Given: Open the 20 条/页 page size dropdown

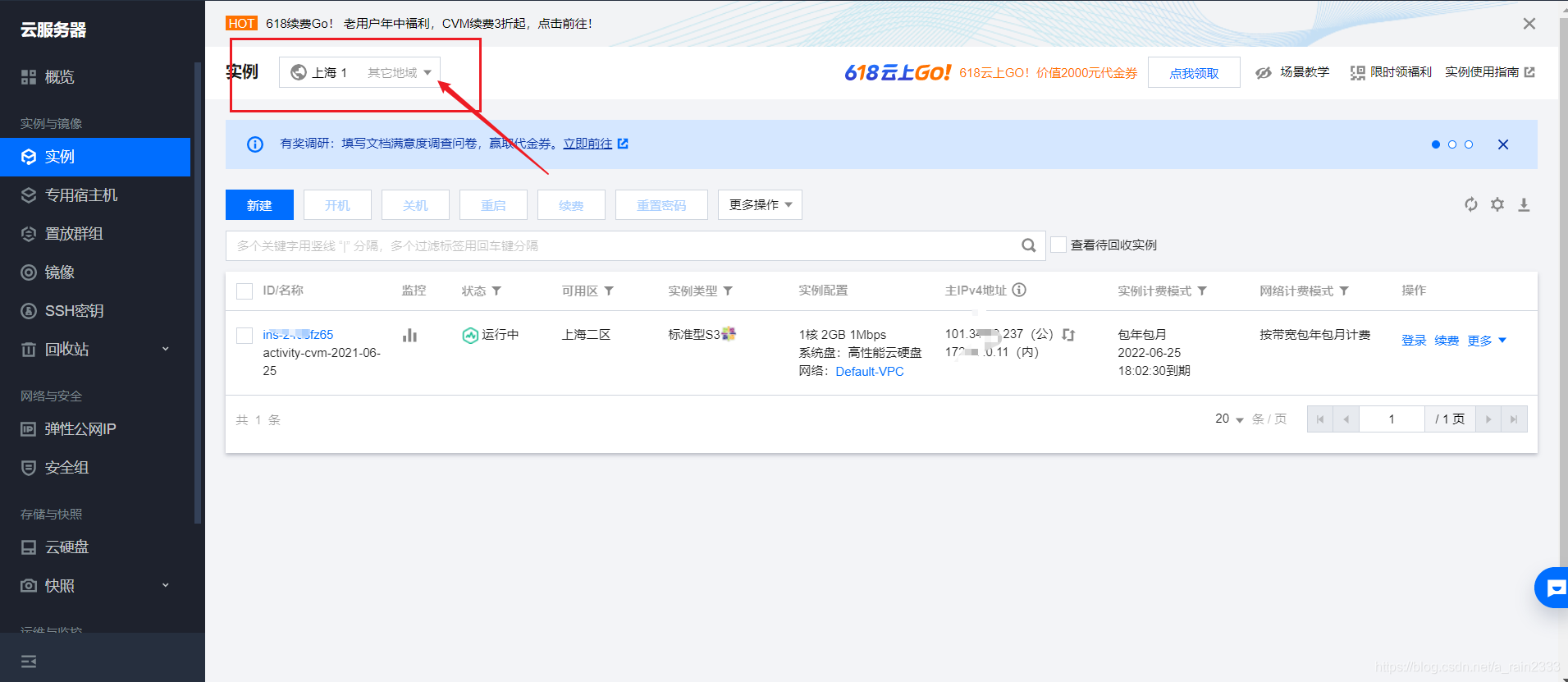Looking at the screenshot, I should [1229, 419].
